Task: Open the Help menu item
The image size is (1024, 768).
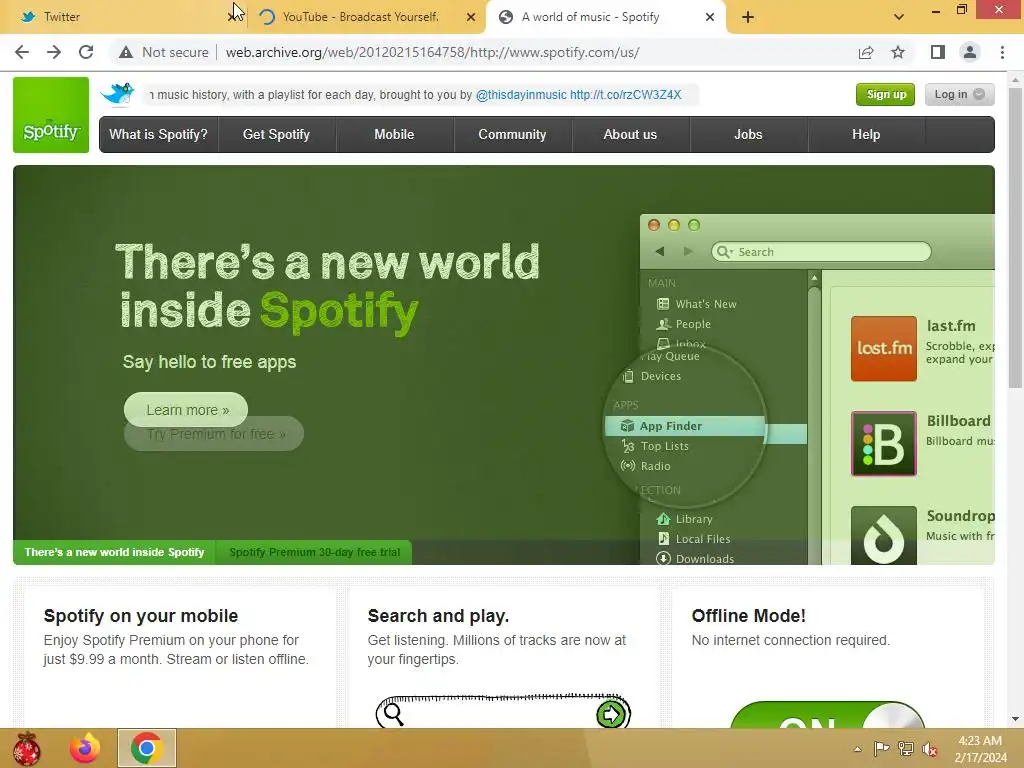Action: pyautogui.click(x=866, y=135)
